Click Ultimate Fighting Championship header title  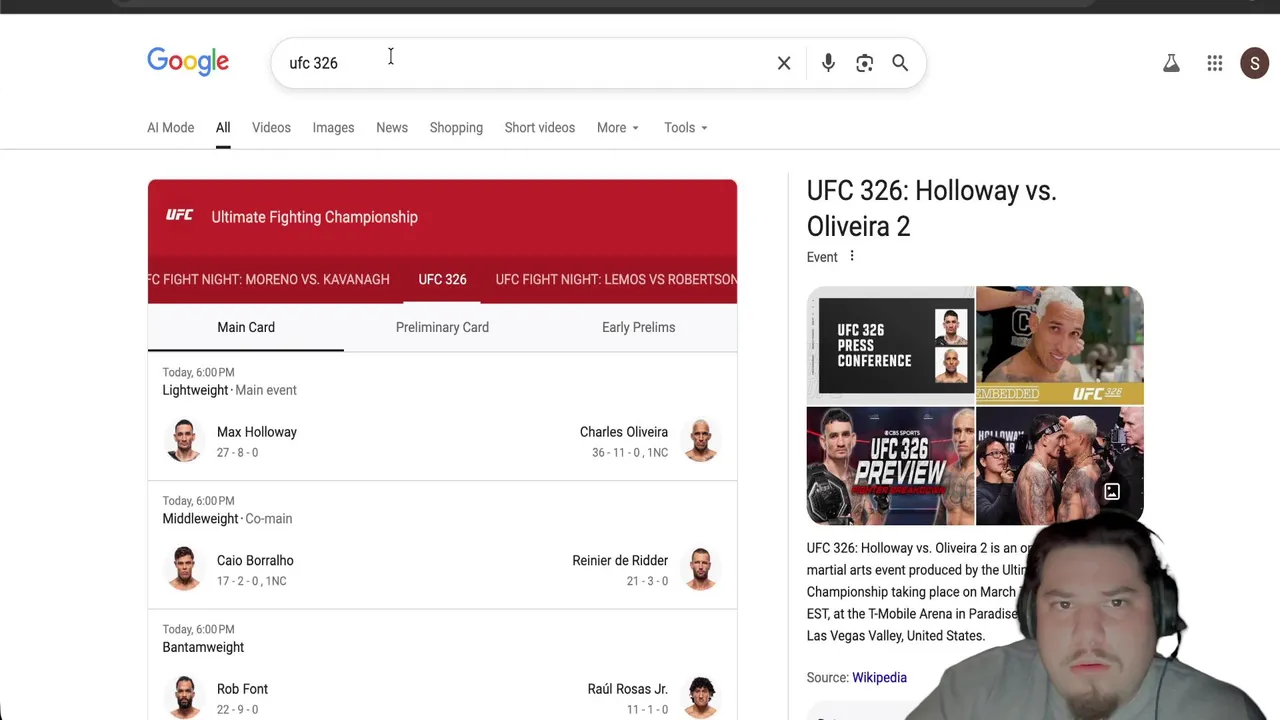314,217
